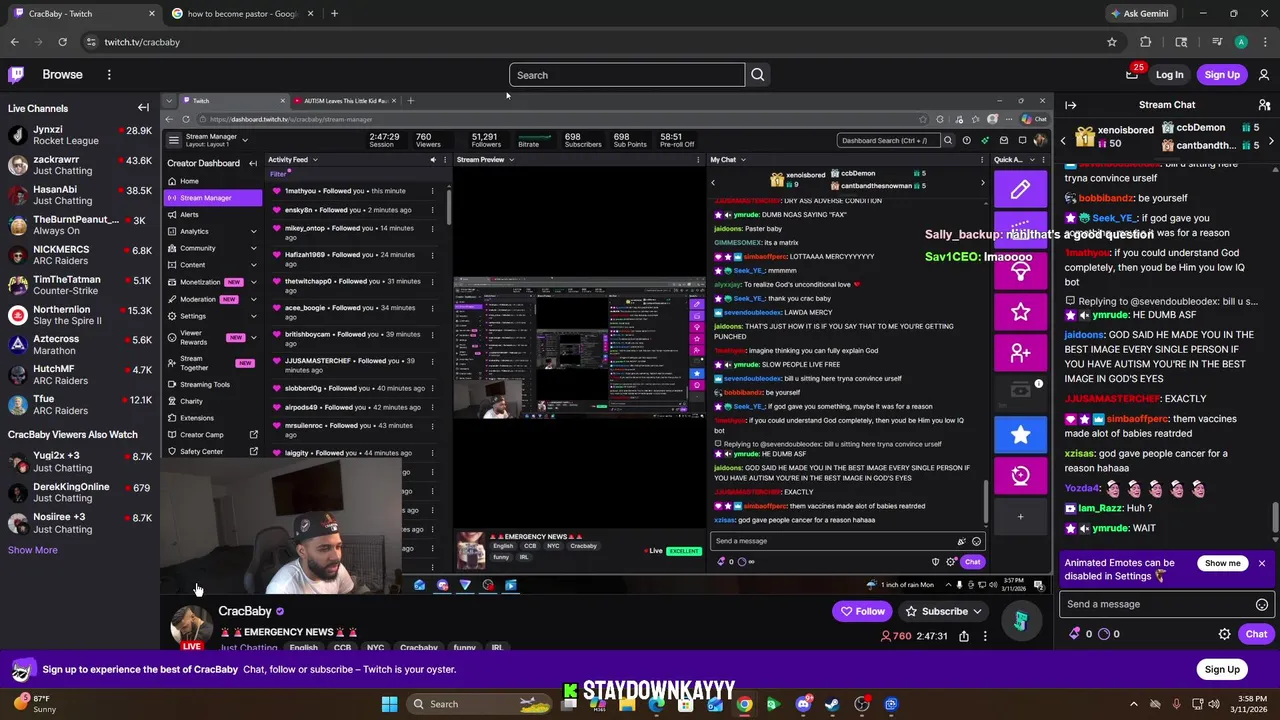Switch to CracBaby - Twitch tab
This screenshot has width=1280, height=720.
(80, 14)
